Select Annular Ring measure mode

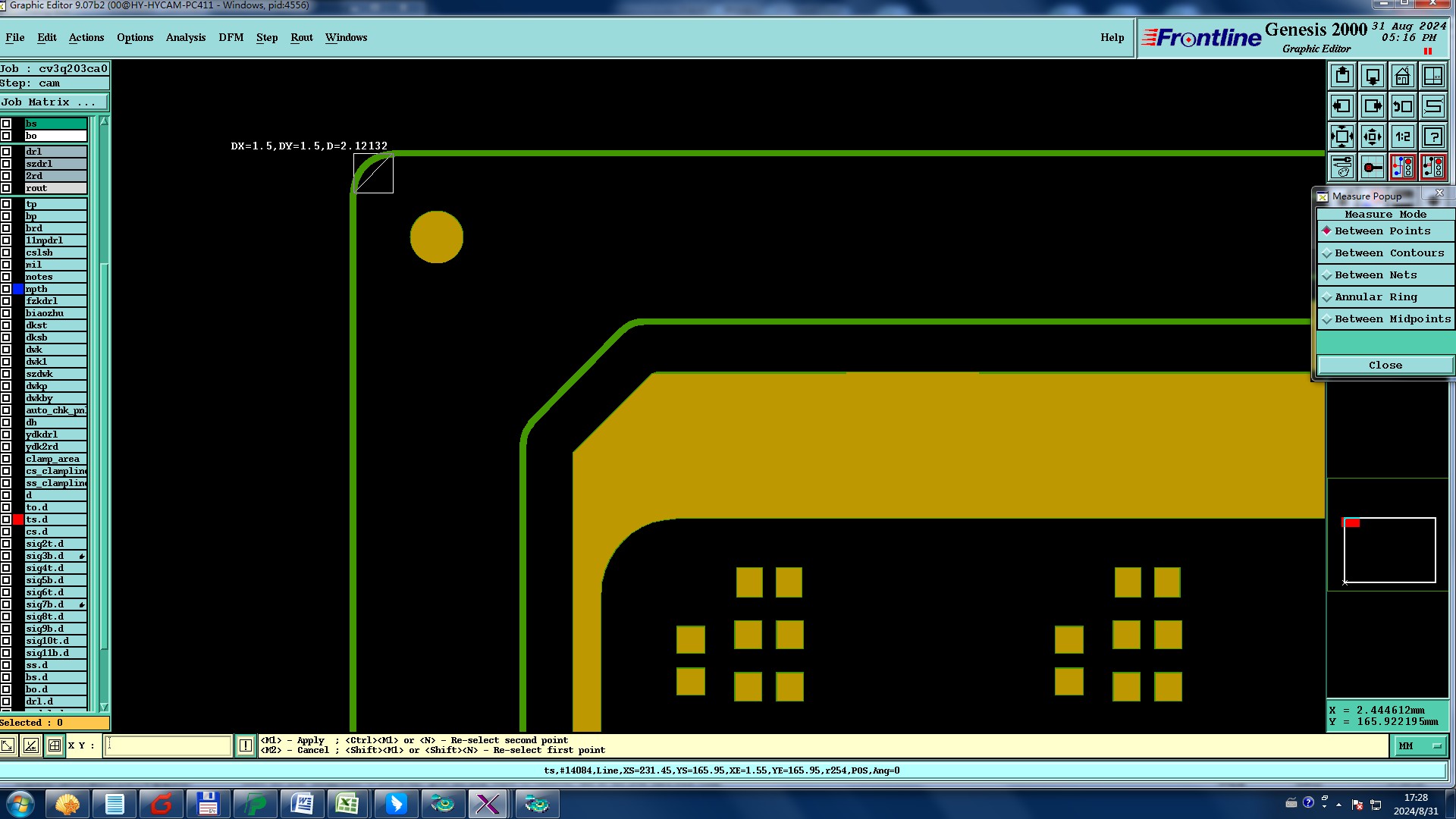[x=1375, y=297]
